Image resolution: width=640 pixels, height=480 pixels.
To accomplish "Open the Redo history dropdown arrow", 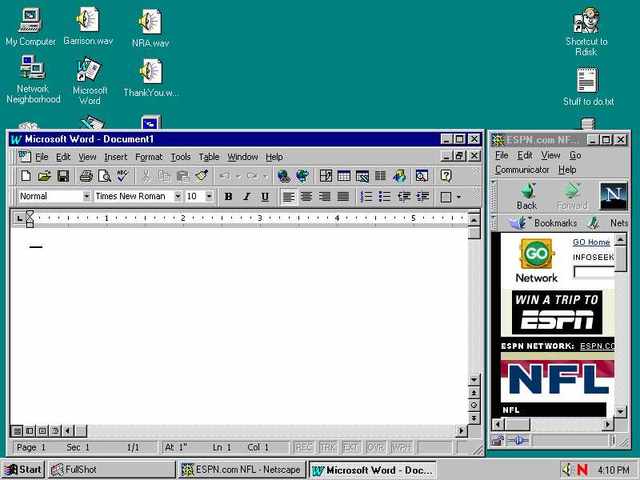I will (x=266, y=176).
